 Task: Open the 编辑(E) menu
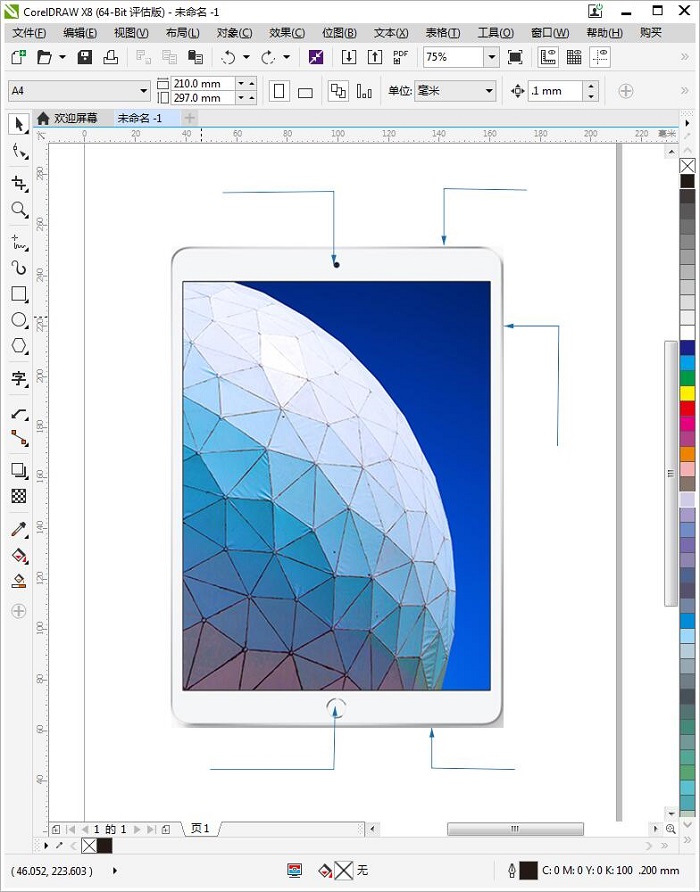coord(80,33)
